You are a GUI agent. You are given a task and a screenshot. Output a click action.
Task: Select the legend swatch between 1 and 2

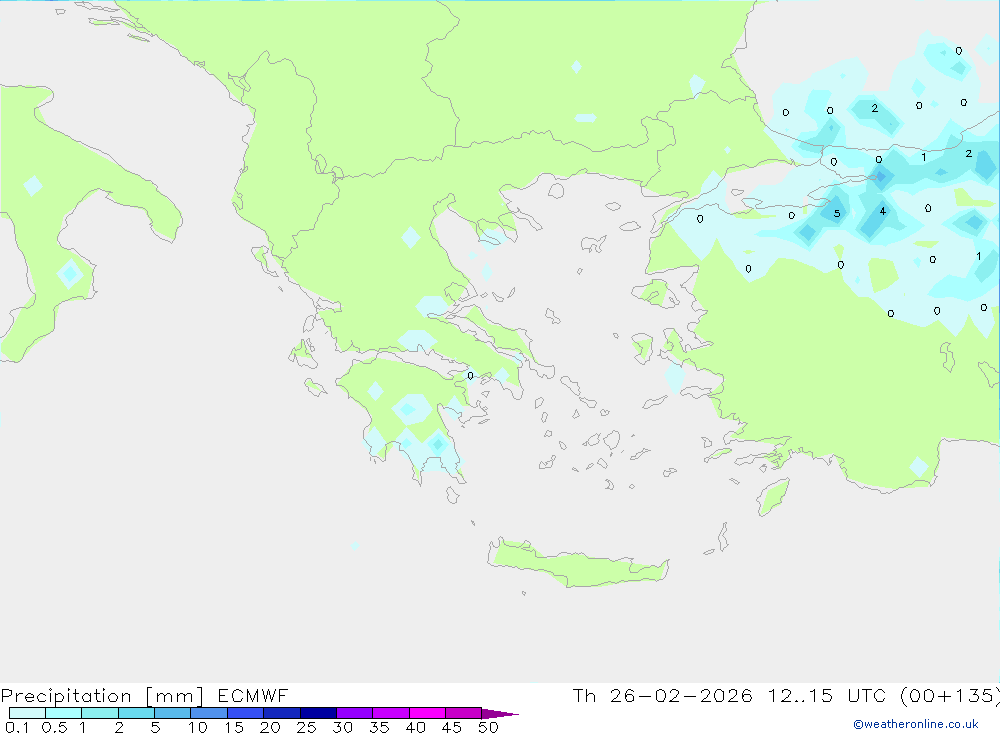(x=100, y=713)
